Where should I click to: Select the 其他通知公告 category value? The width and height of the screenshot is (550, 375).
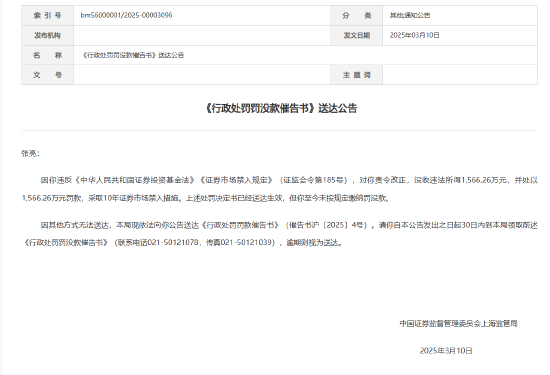[x=410, y=15]
